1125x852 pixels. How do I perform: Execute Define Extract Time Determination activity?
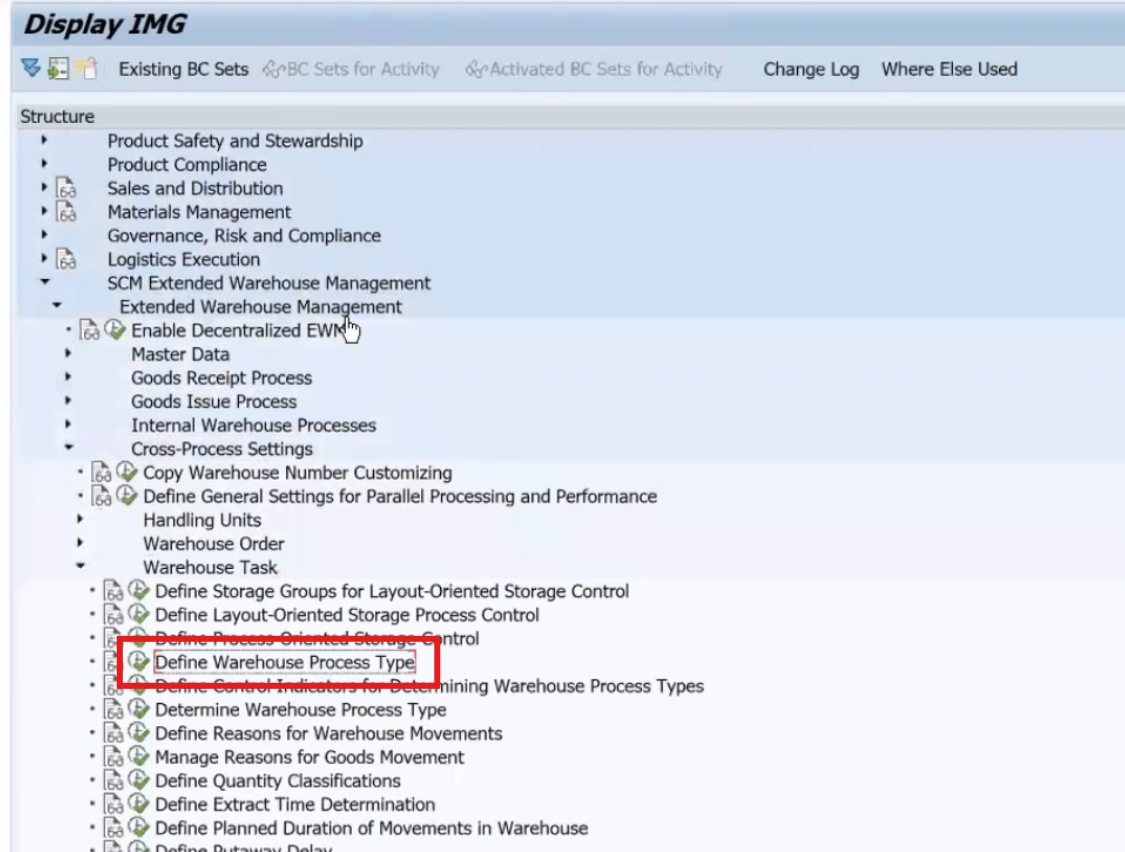tap(138, 804)
